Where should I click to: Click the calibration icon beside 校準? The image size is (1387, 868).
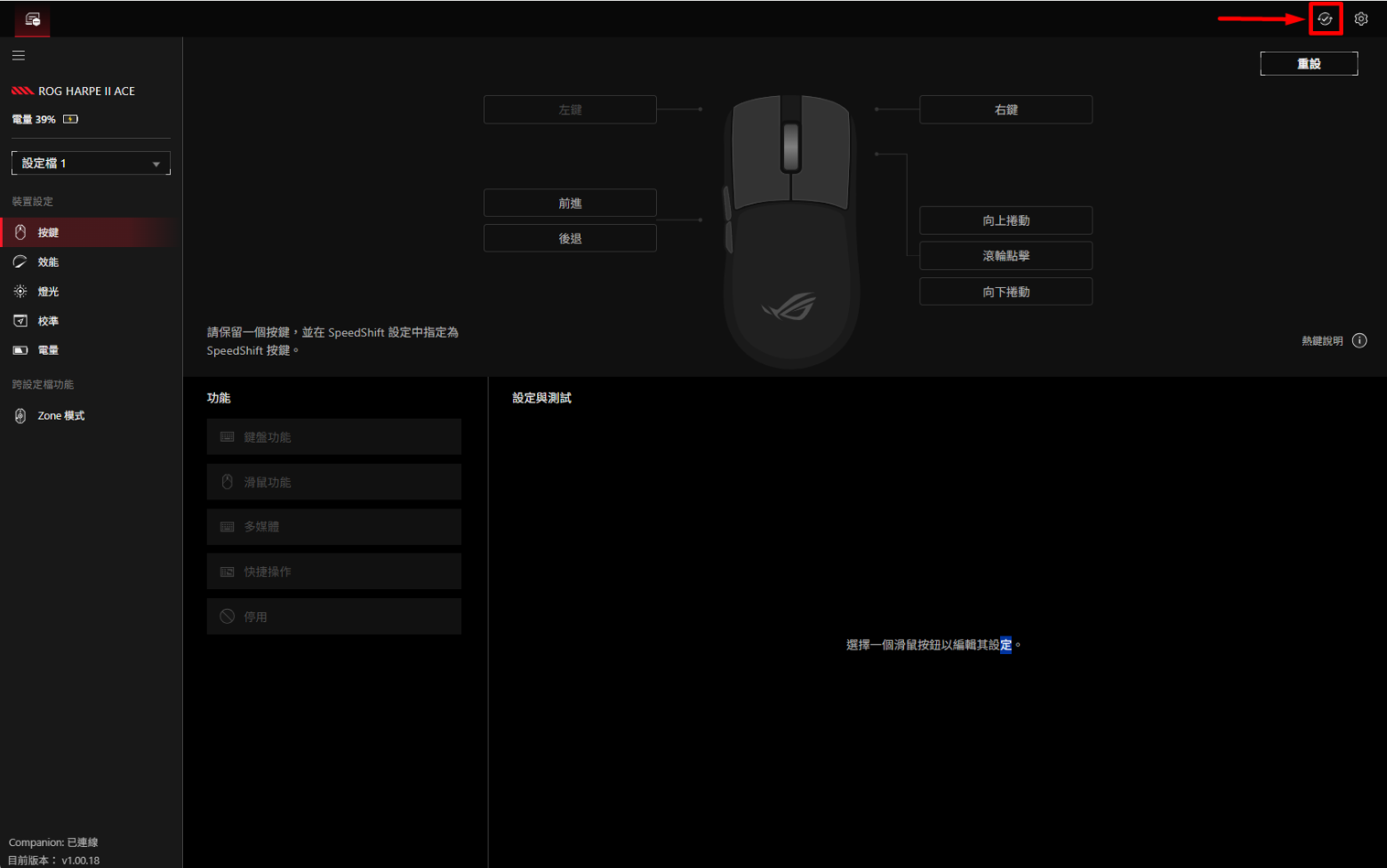click(x=20, y=320)
